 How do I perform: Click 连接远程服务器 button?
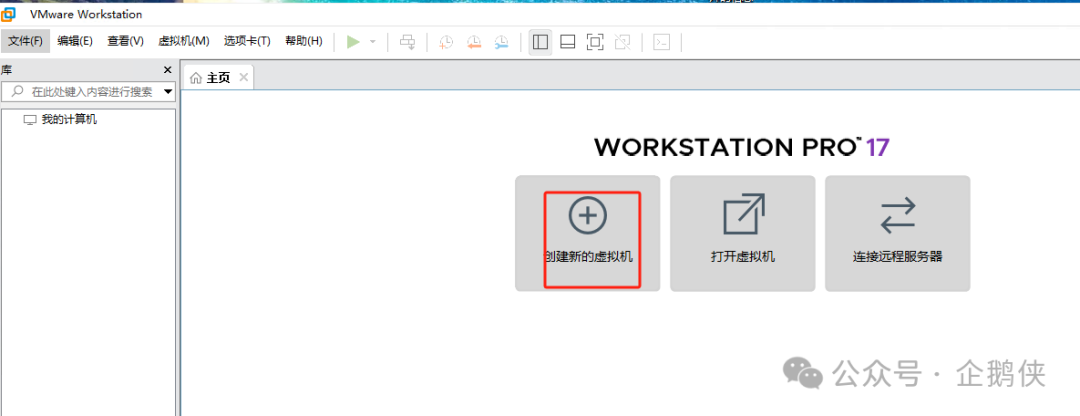point(897,233)
